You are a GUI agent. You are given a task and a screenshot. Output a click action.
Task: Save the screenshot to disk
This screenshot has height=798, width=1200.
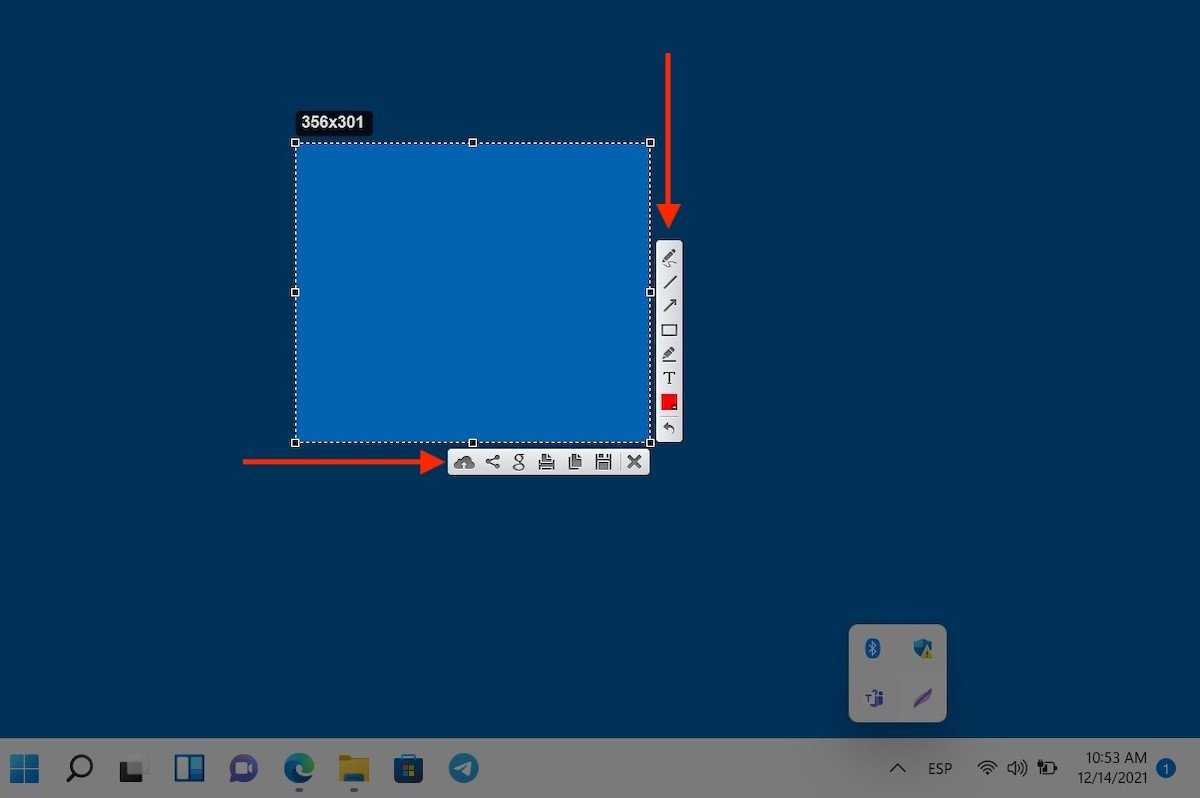coord(603,462)
